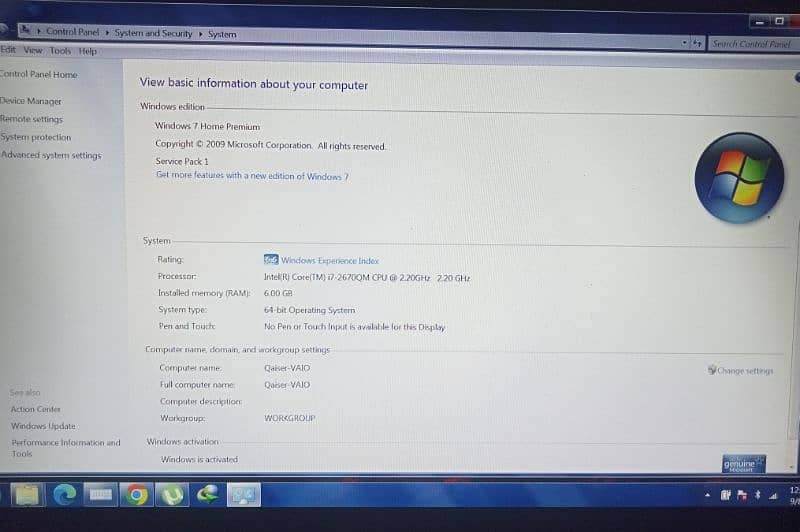Click the shield icon beside Change settings
Image resolution: width=800 pixels, height=532 pixels.
point(712,370)
